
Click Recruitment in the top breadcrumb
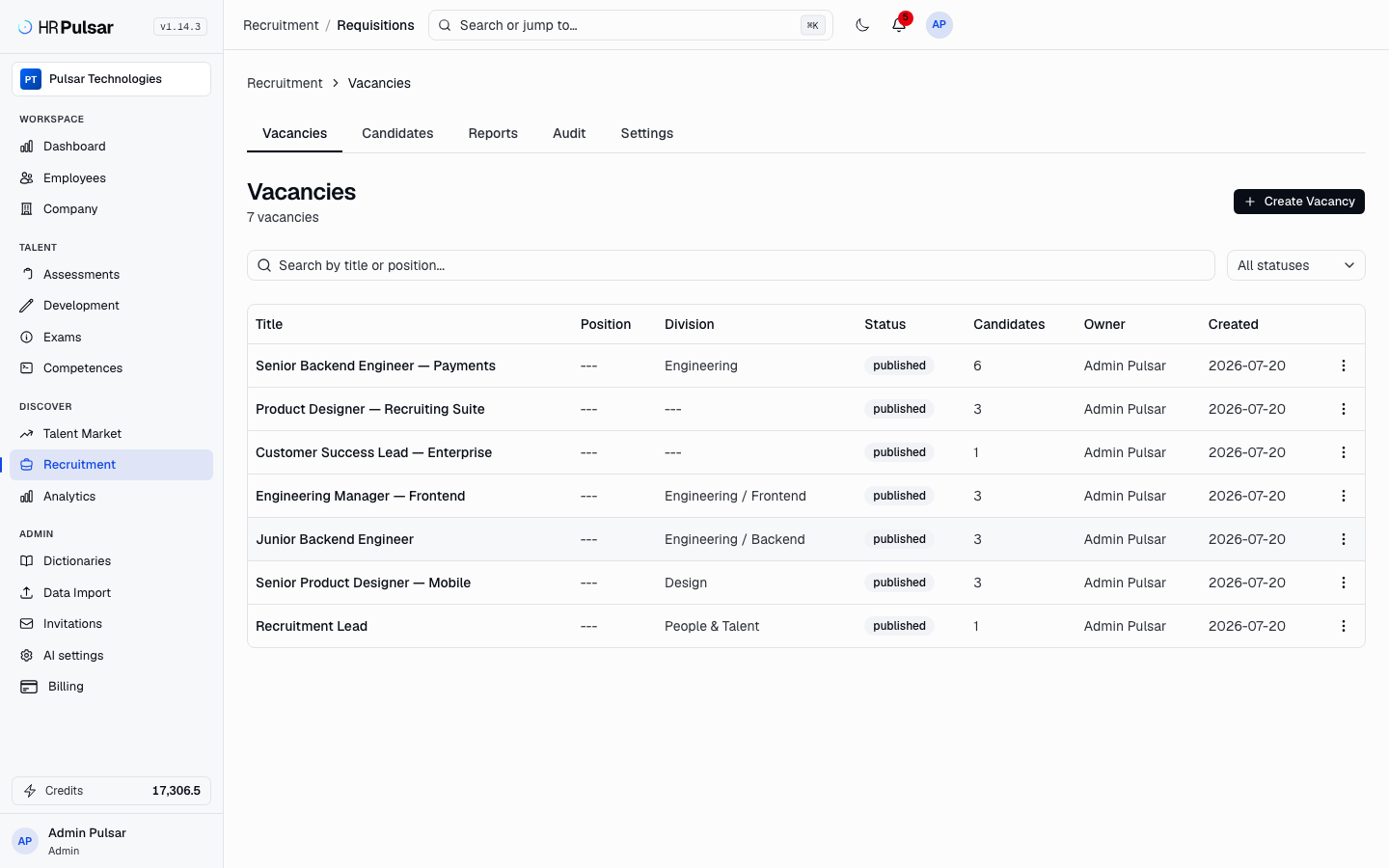(281, 25)
